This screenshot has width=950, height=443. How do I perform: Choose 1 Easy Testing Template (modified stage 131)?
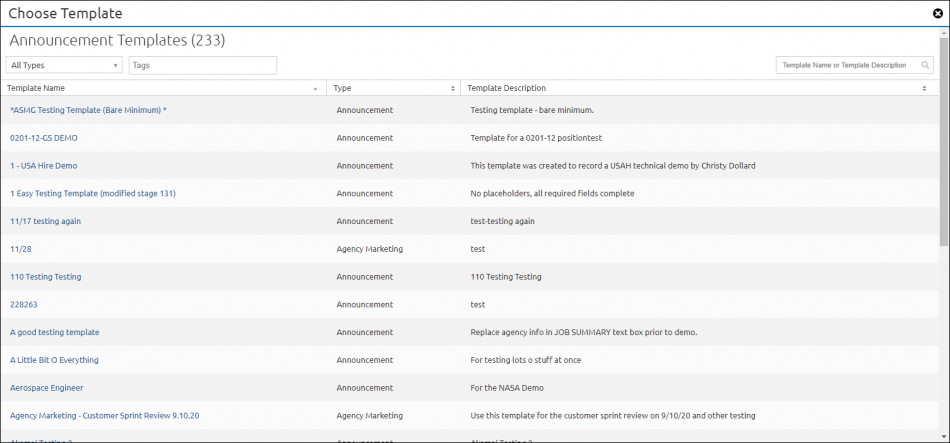(93, 193)
